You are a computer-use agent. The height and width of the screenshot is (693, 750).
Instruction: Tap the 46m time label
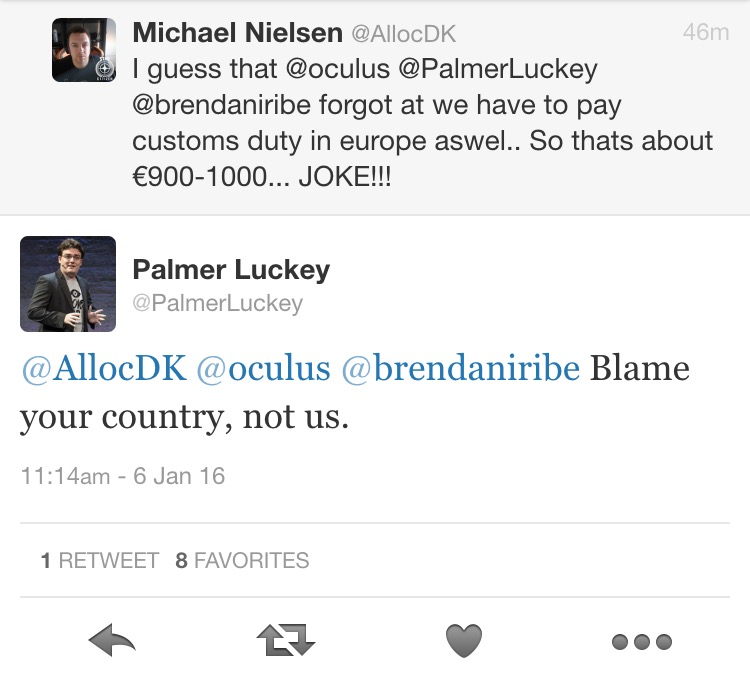pos(706,33)
